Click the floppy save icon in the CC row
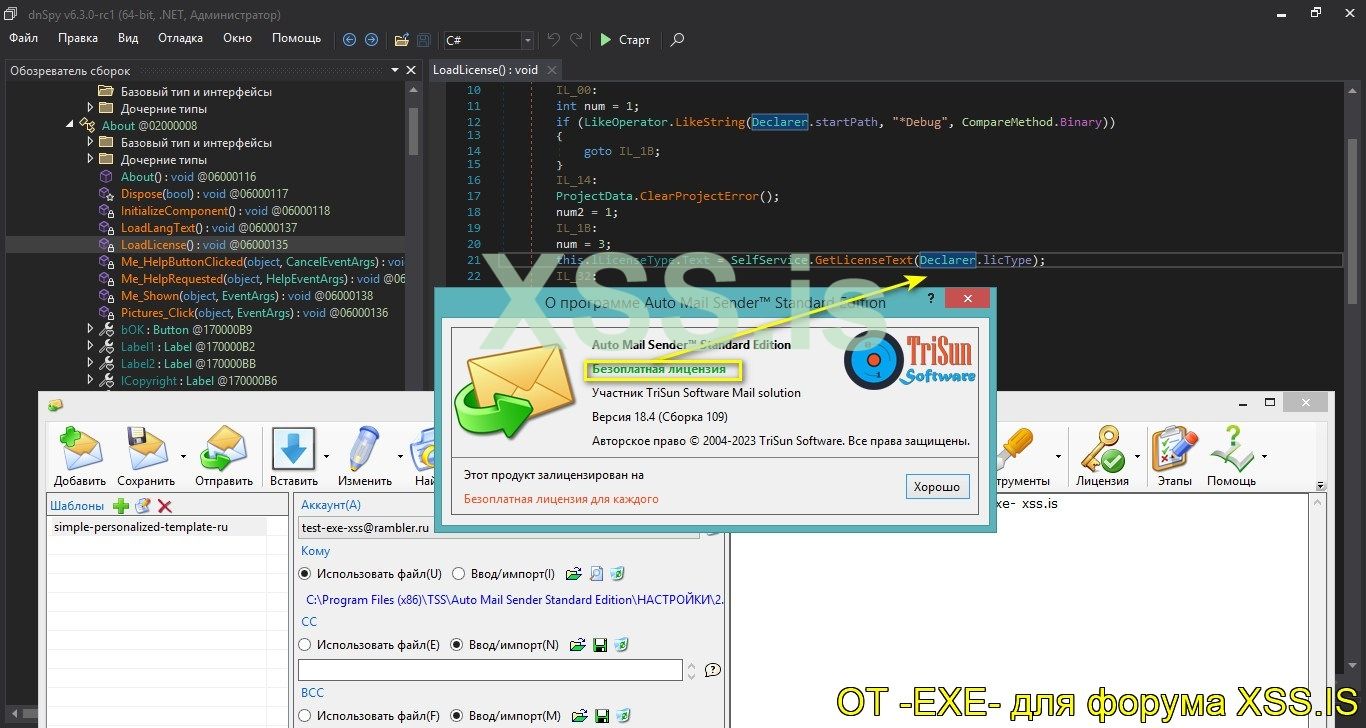This screenshot has width=1366, height=728. point(600,645)
